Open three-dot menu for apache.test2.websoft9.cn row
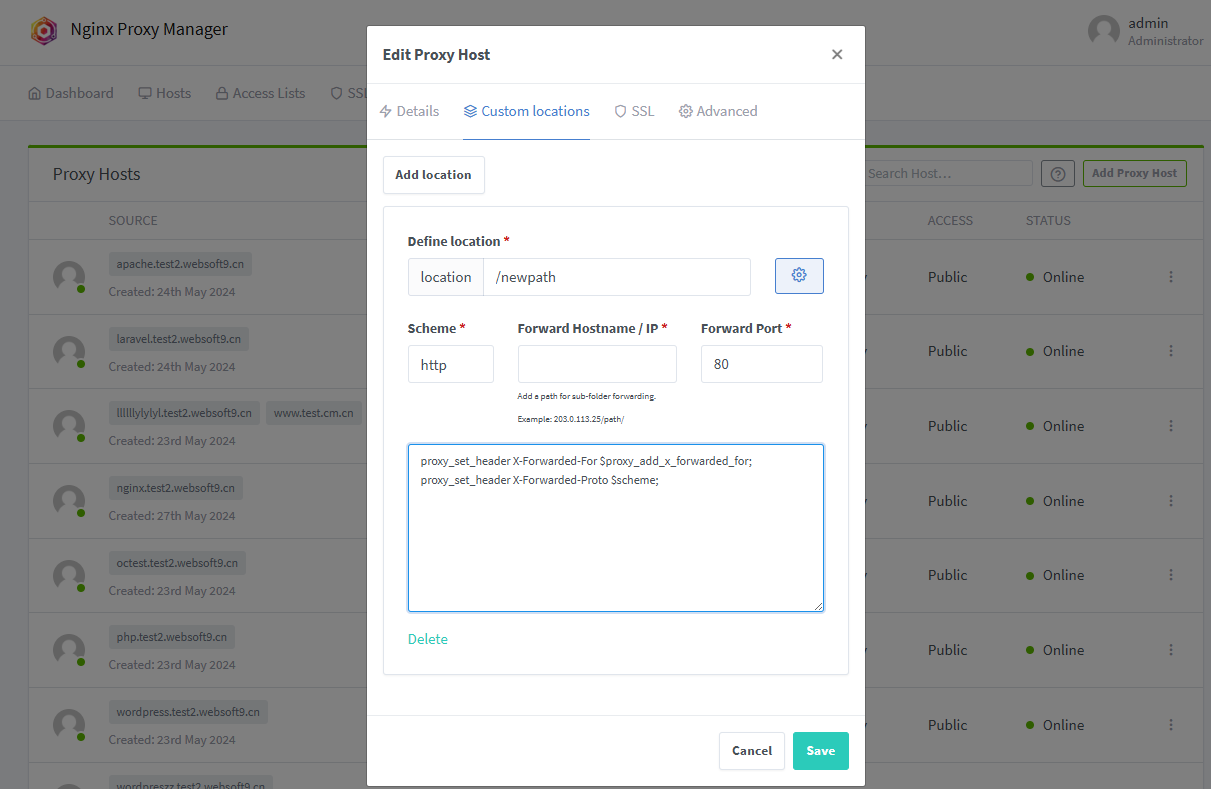Image resolution: width=1211 pixels, height=789 pixels. pyautogui.click(x=1171, y=277)
